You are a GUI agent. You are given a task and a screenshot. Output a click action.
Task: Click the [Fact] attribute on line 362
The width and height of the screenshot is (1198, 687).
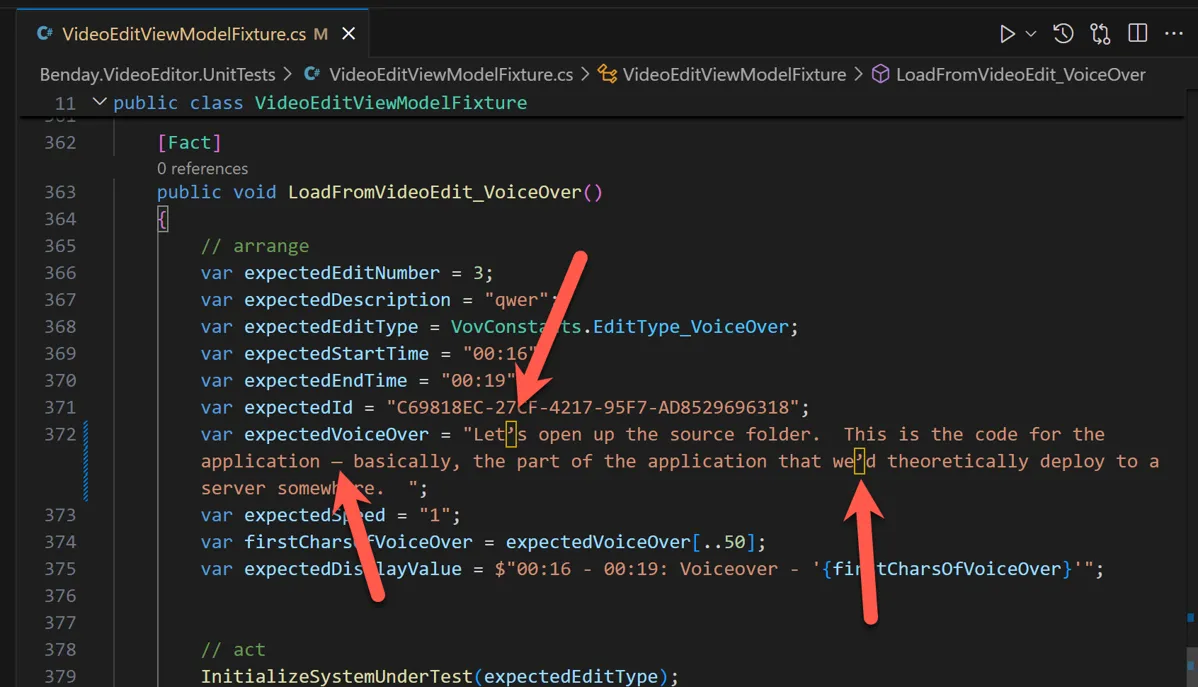(189, 143)
